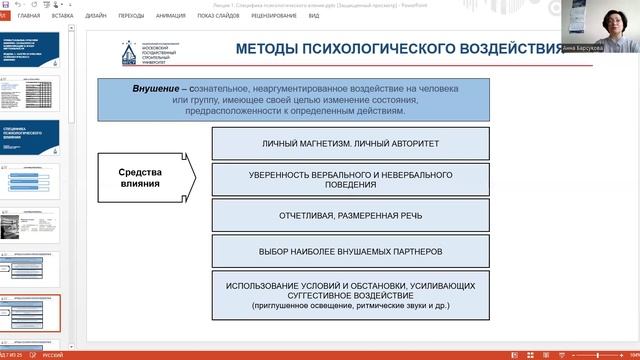Select the fourth slide thumbnail with three bars
This screenshot has width=640, height=360.
(30, 182)
